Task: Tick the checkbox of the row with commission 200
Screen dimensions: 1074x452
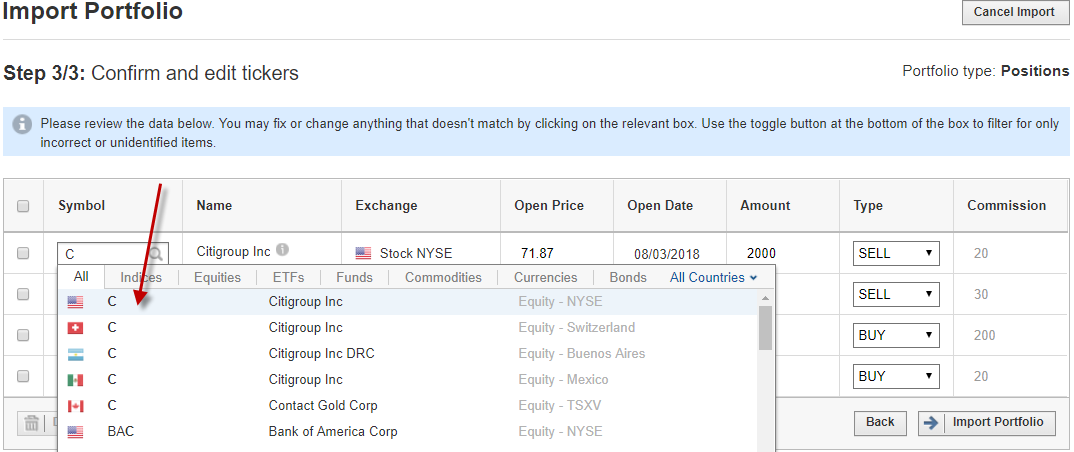Action: coord(23,335)
